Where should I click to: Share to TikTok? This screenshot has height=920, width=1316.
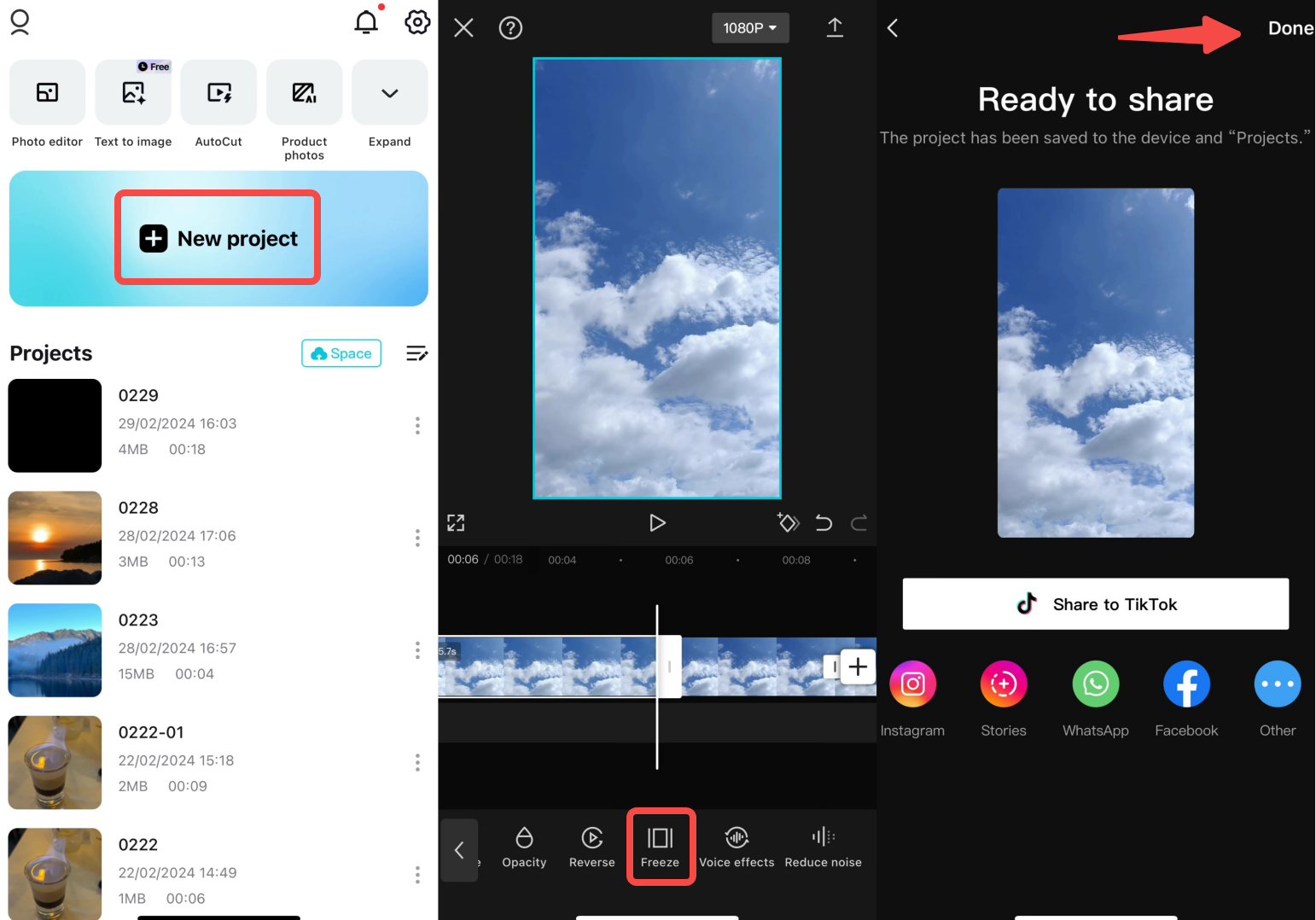pos(1095,603)
